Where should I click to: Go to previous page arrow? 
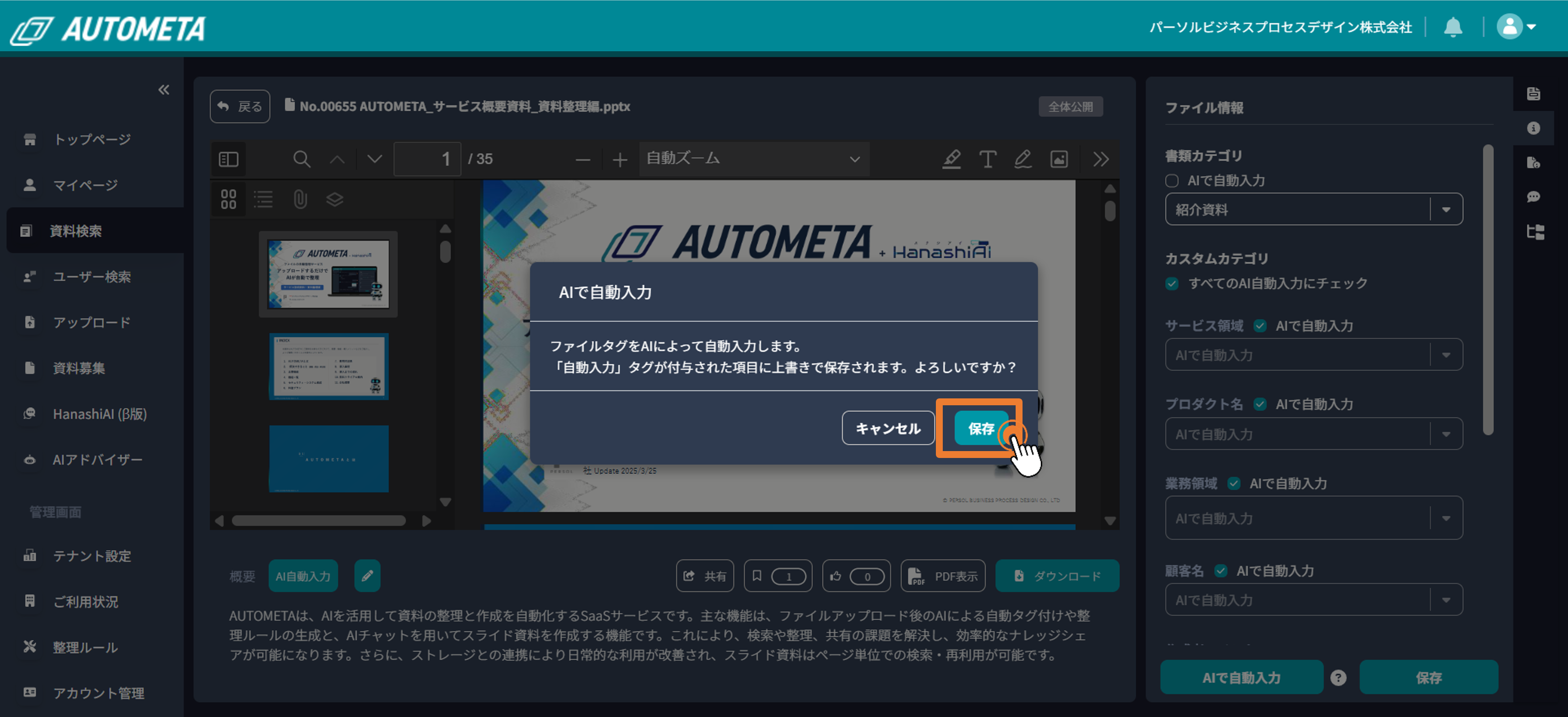[337, 160]
